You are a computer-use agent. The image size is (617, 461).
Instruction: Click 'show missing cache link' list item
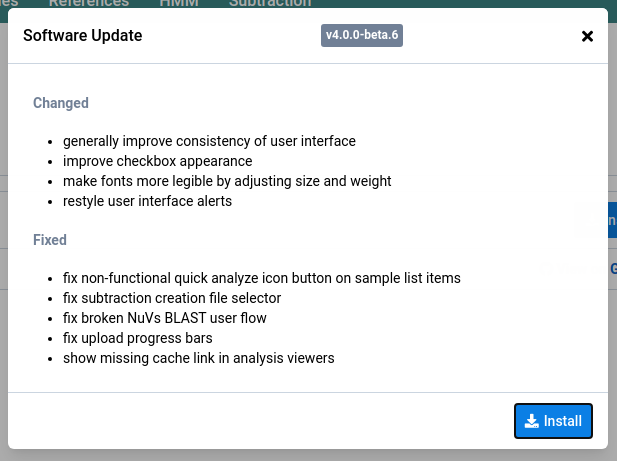coord(198,358)
